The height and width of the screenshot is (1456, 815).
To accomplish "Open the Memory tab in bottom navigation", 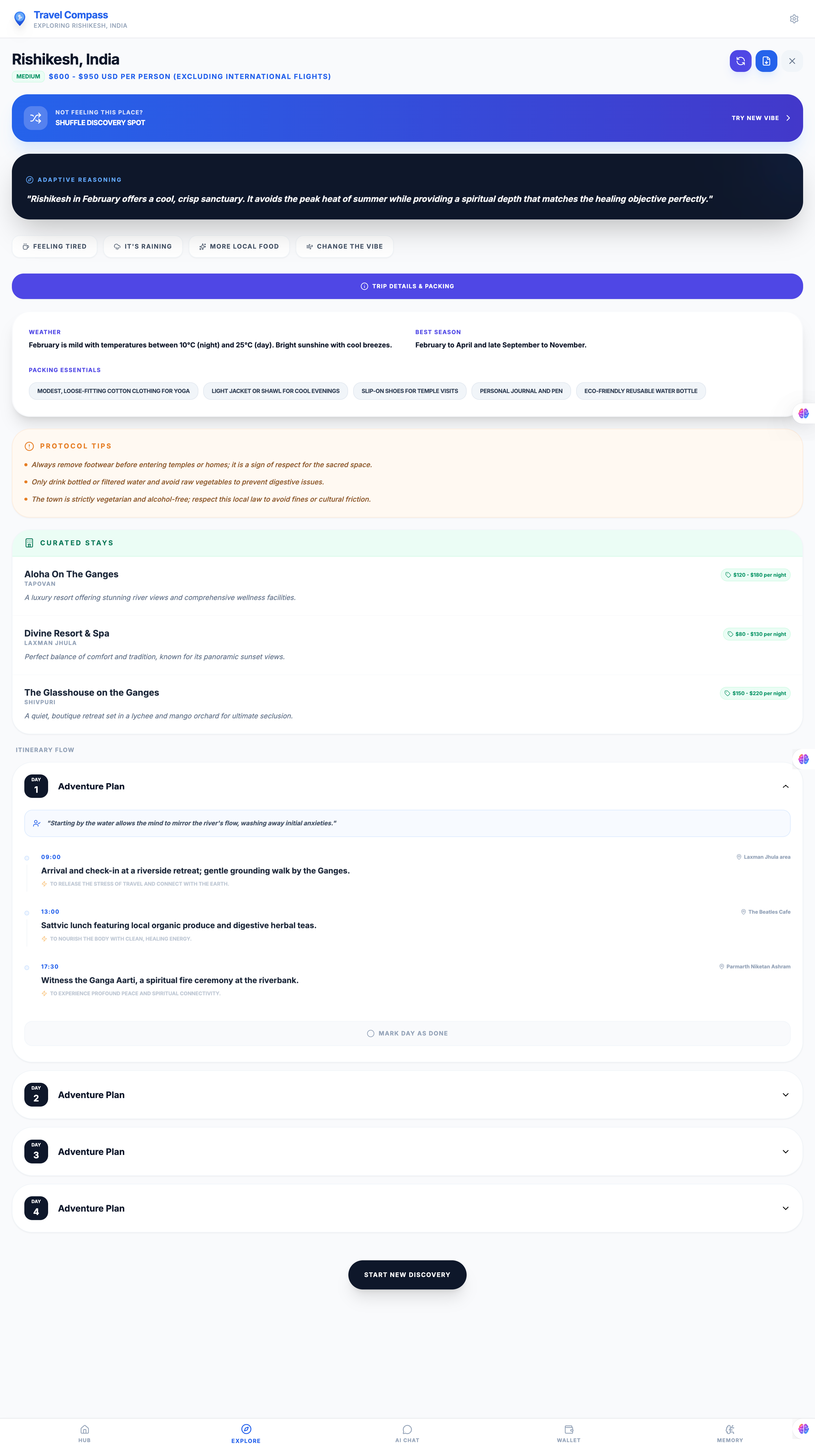I will click(730, 1433).
